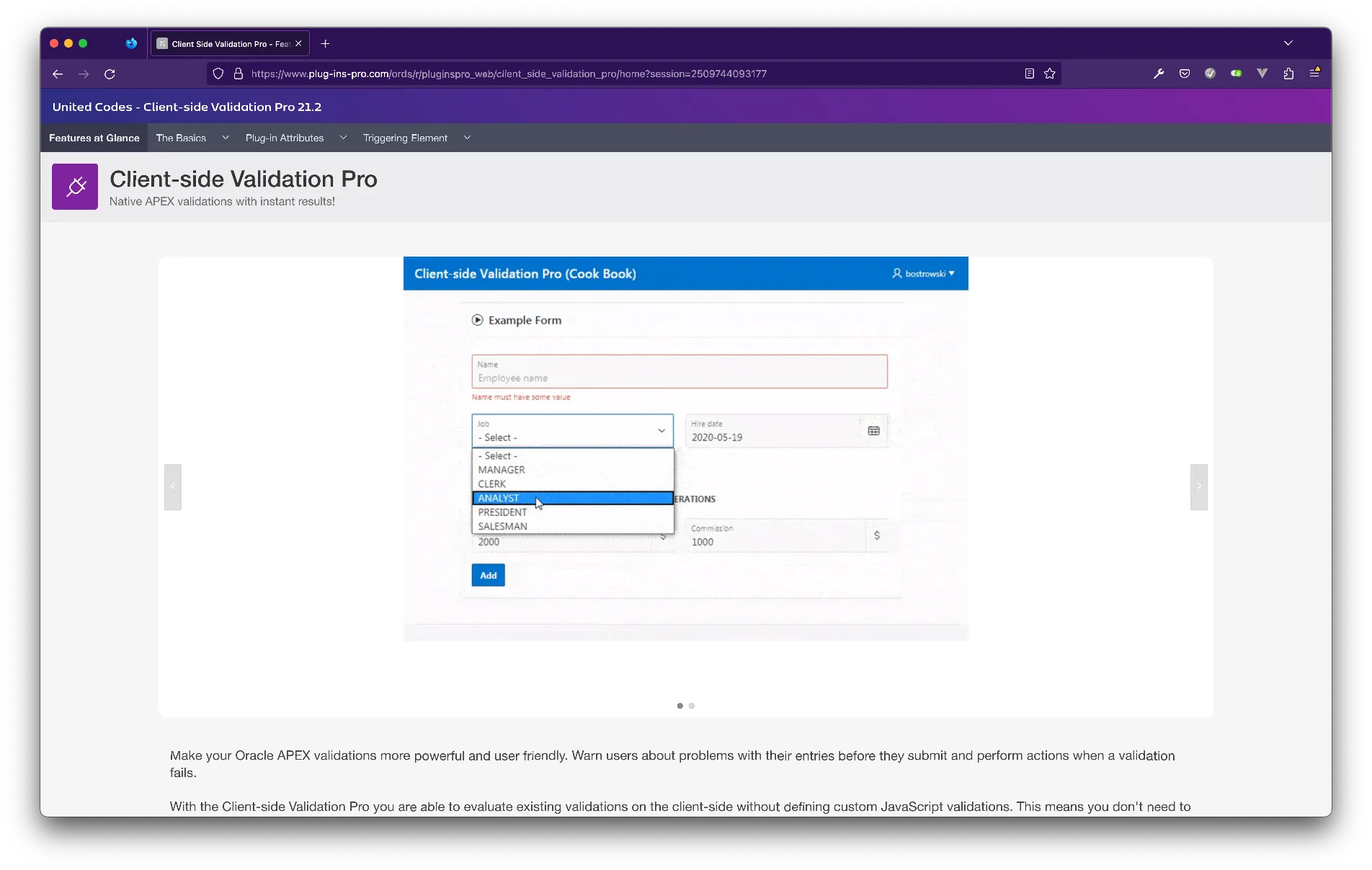Go to the previous carousel slide

pos(173,487)
